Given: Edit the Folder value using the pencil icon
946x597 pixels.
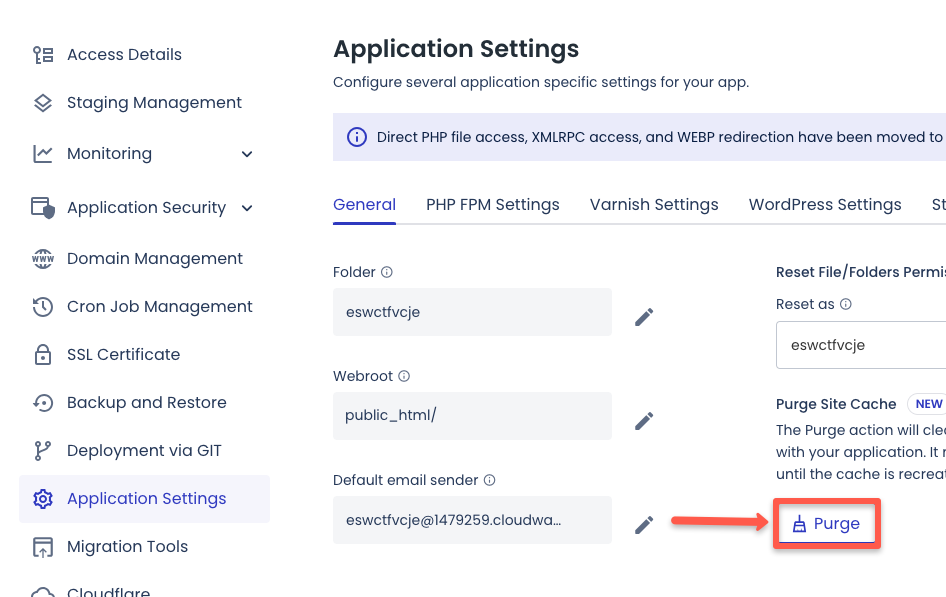Looking at the screenshot, I should click(x=644, y=316).
